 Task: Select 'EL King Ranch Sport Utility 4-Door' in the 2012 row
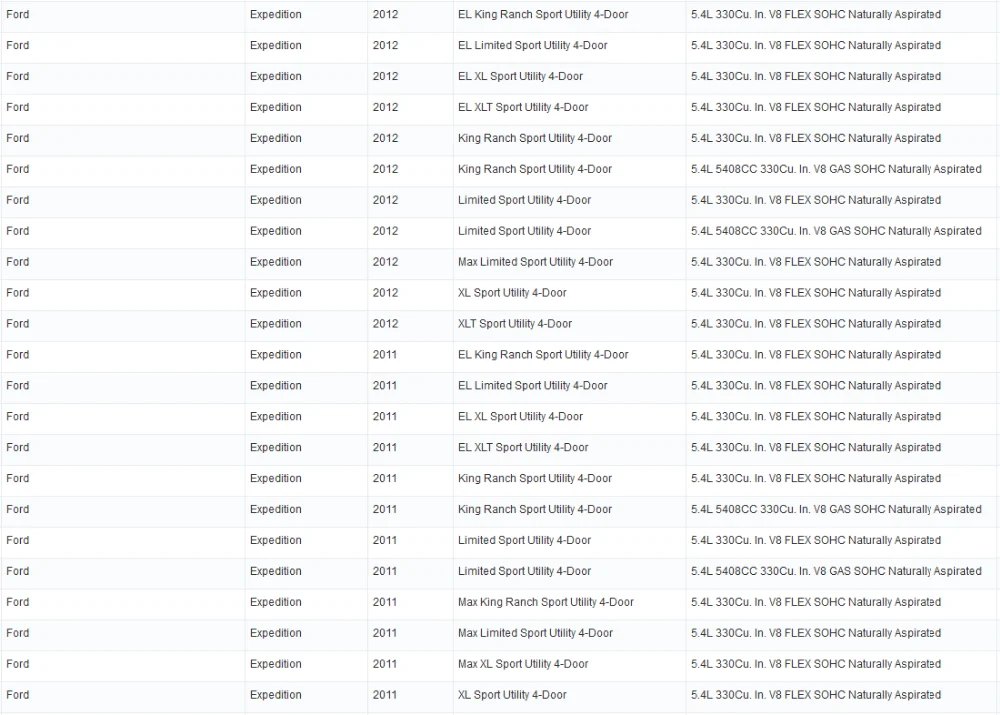[543, 15]
